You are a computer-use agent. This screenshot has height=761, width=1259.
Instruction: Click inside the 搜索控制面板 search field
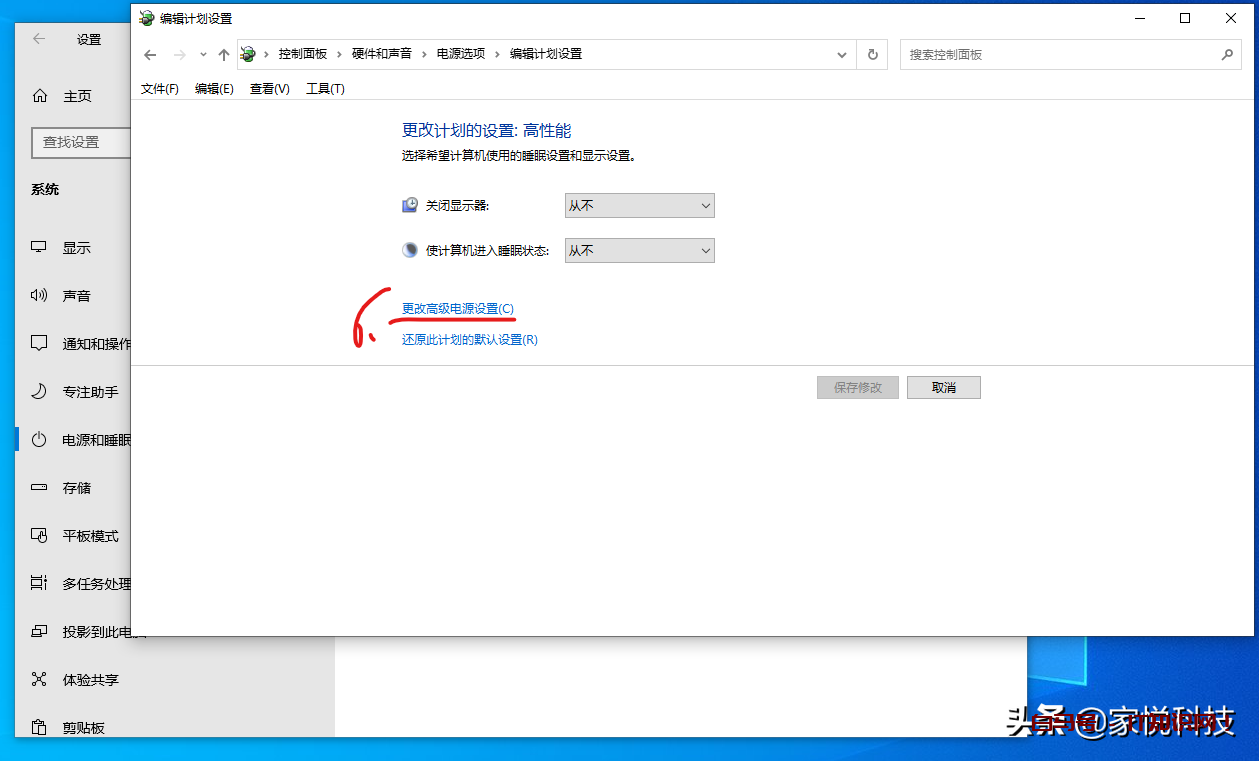pos(1050,54)
